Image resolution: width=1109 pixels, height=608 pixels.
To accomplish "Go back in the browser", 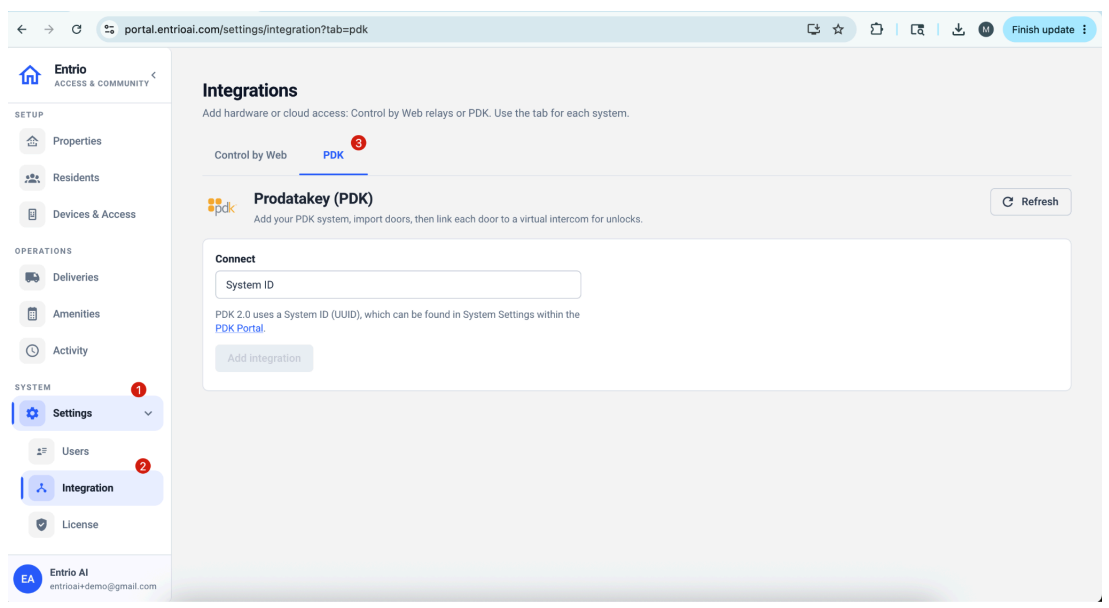I will [22, 30].
